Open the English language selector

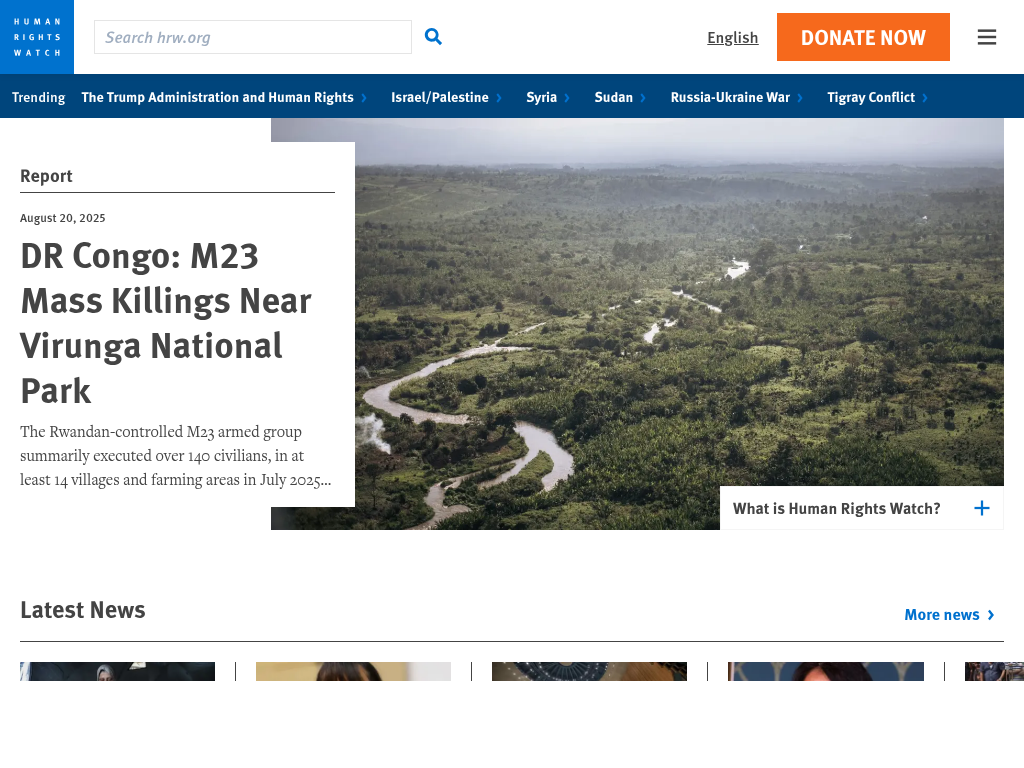[733, 37]
